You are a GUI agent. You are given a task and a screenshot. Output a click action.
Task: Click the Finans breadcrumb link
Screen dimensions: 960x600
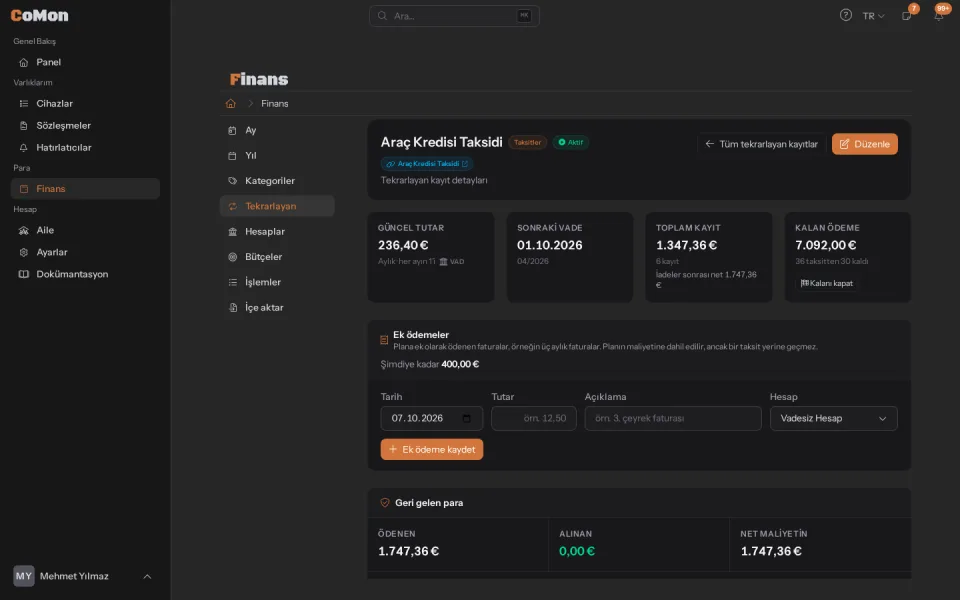pyautogui.click(x=274, y=103)
